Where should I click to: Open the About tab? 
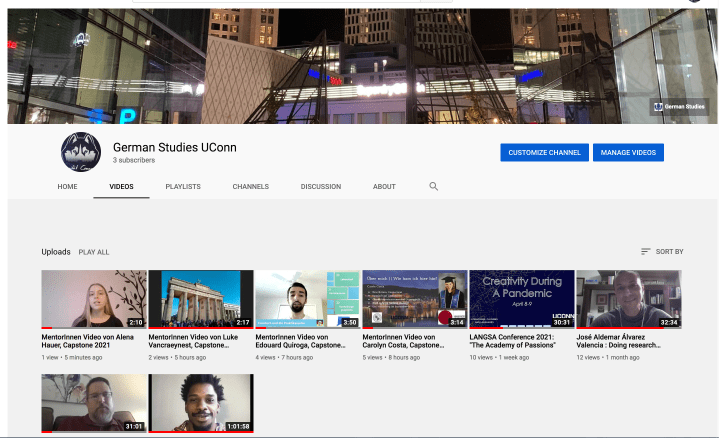384,187
